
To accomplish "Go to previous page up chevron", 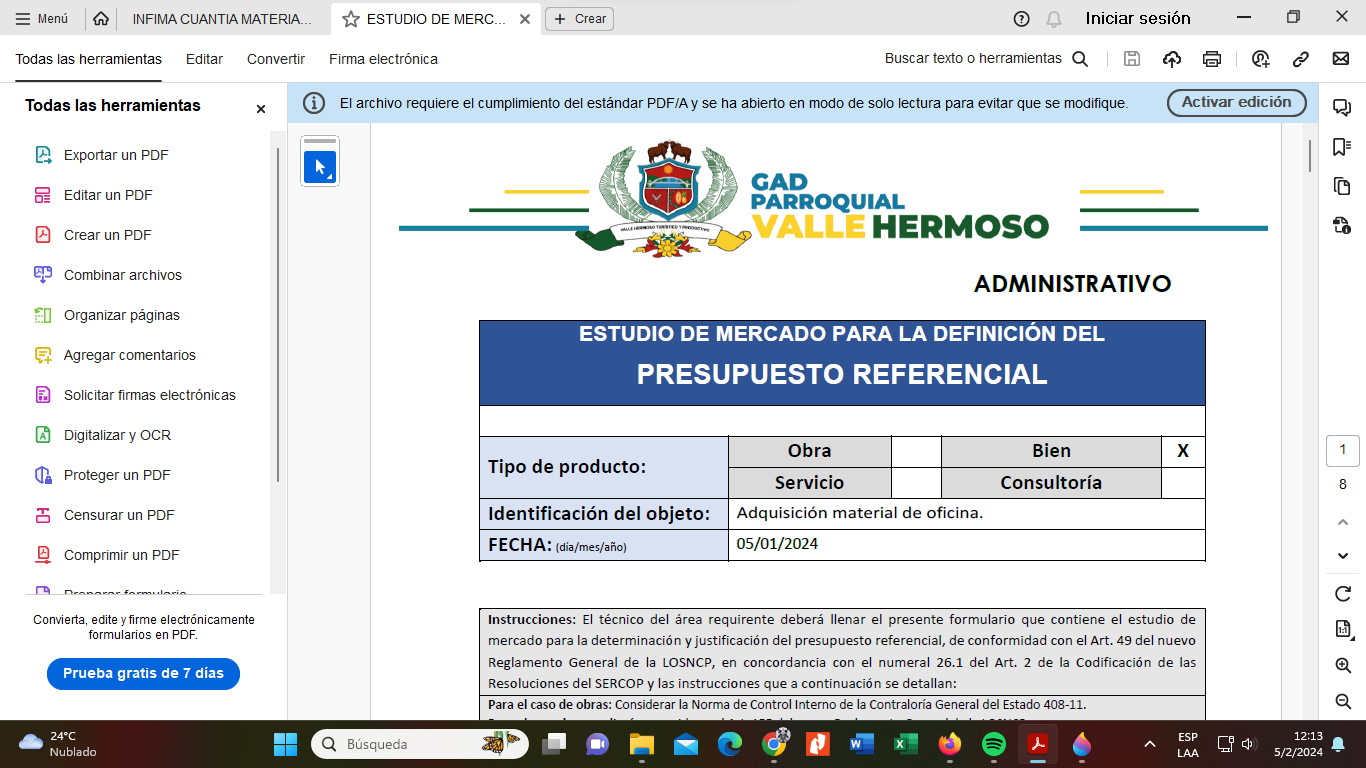I will 1343,522.
